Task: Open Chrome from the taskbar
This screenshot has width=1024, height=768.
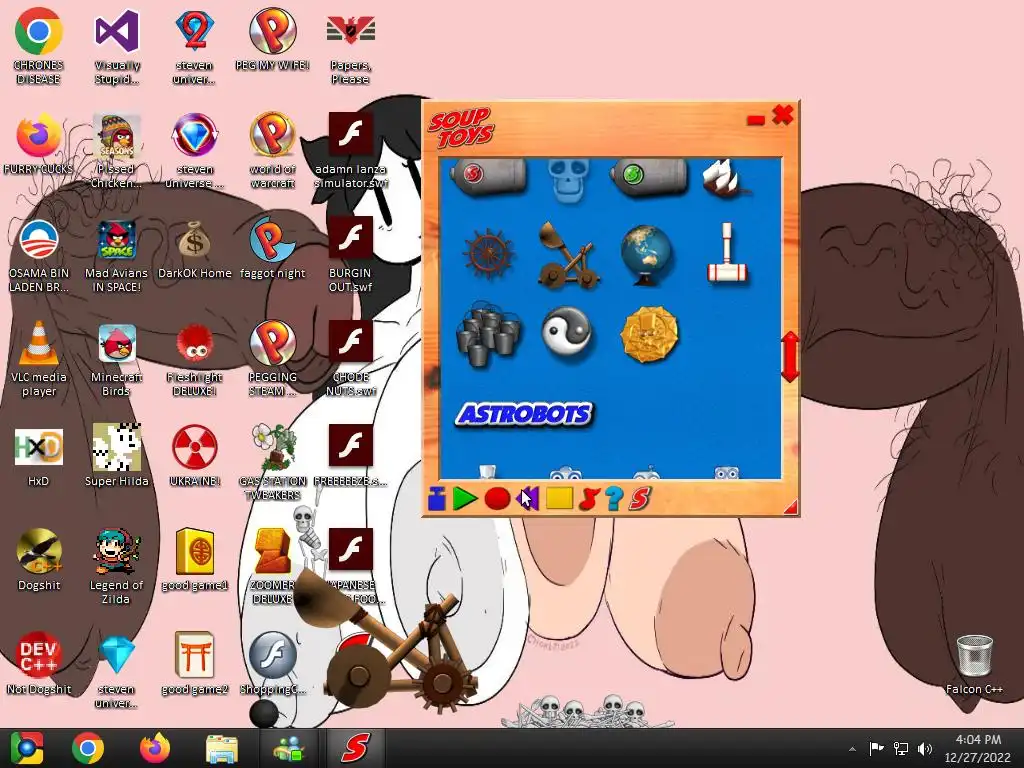Action: coord(88,748)
